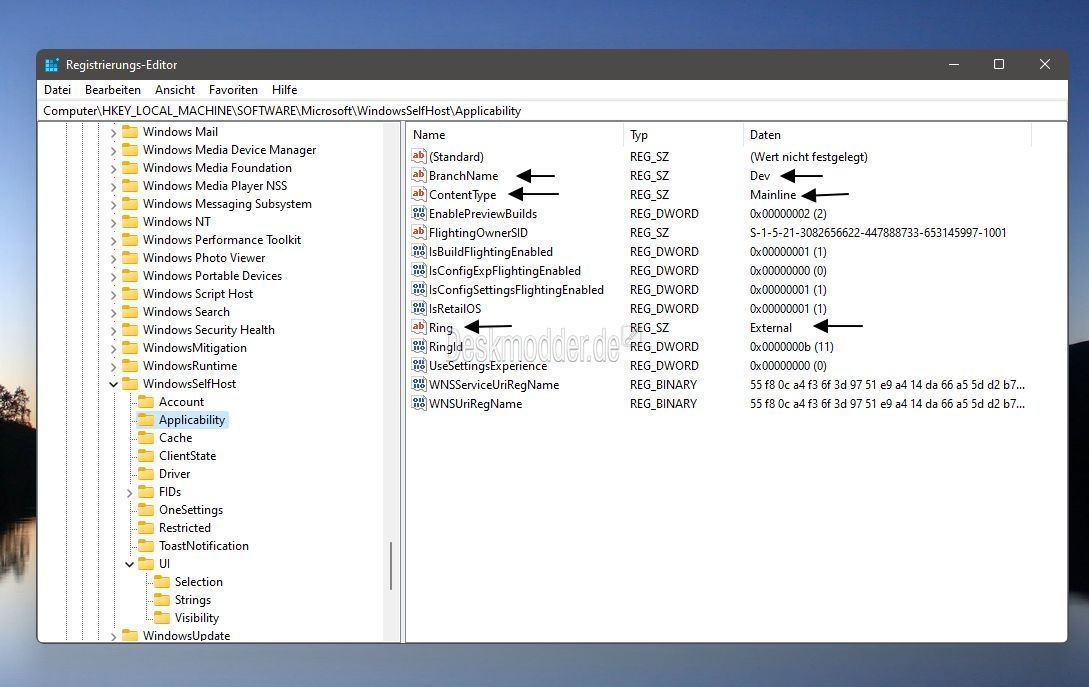
Task: Click the Applicability folder icon
Action: point(146,420)
